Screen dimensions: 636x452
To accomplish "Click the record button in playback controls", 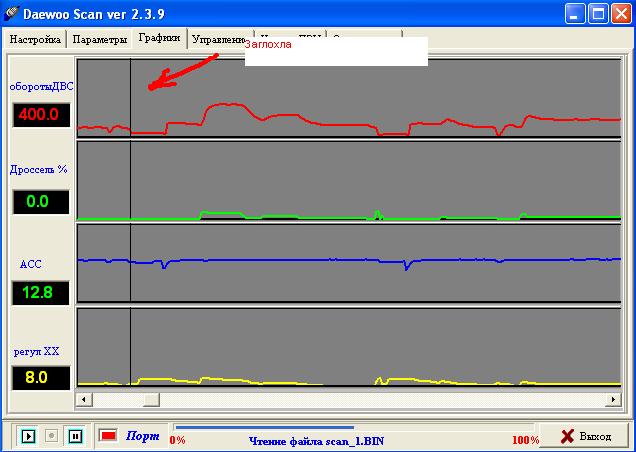I will click(51, 436).
